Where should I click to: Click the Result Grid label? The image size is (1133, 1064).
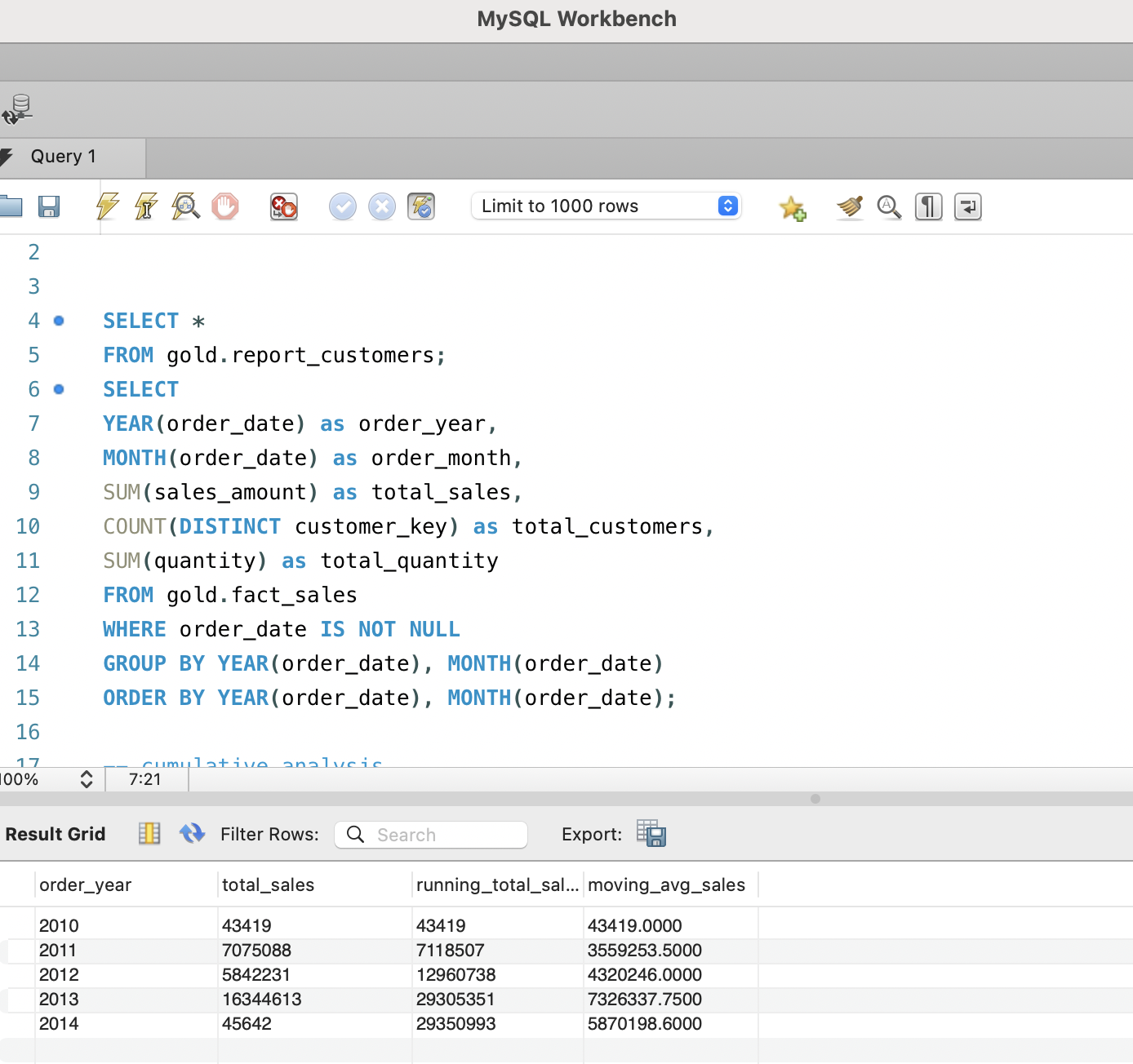coord(55,834)
